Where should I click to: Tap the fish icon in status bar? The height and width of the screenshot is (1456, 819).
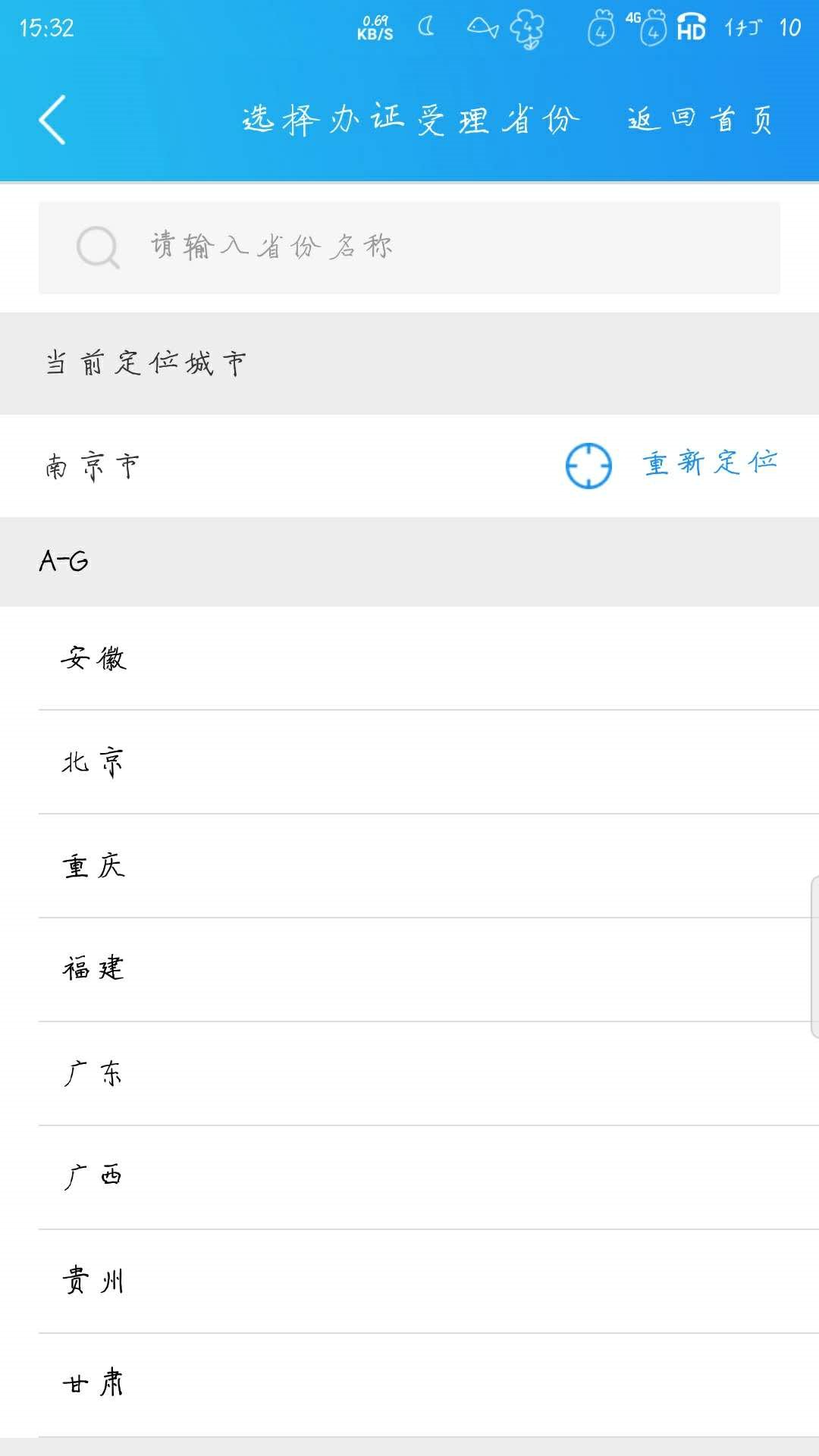(x=482, y=28)
